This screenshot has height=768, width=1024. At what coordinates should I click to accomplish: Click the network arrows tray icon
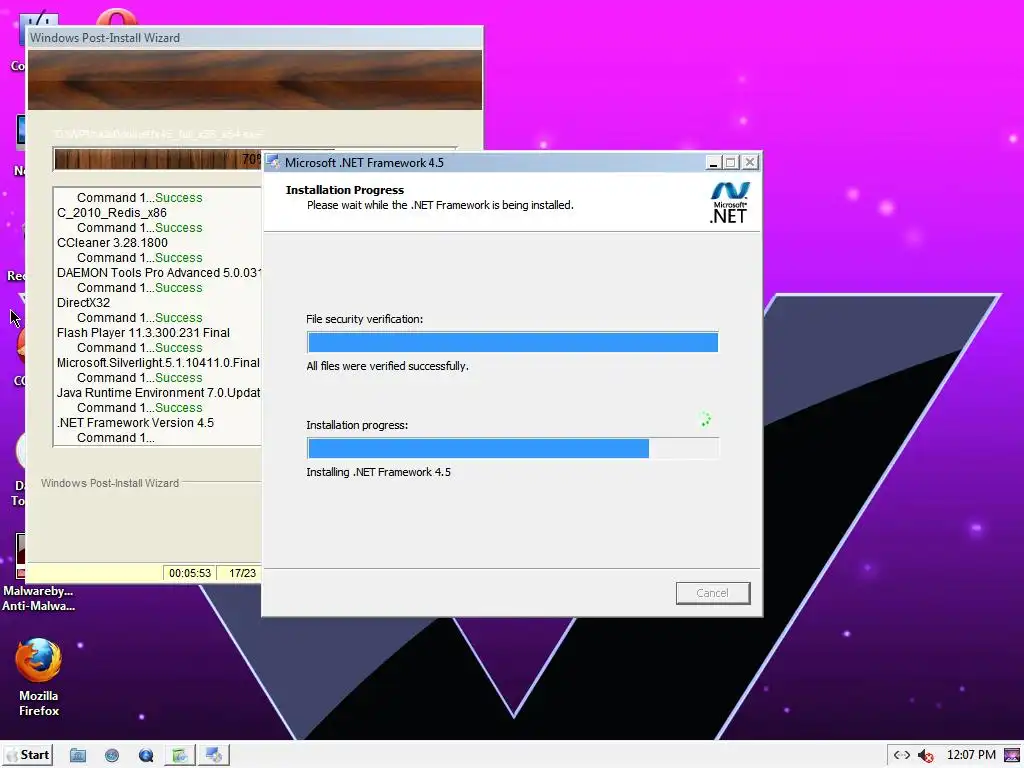point(902,755)
